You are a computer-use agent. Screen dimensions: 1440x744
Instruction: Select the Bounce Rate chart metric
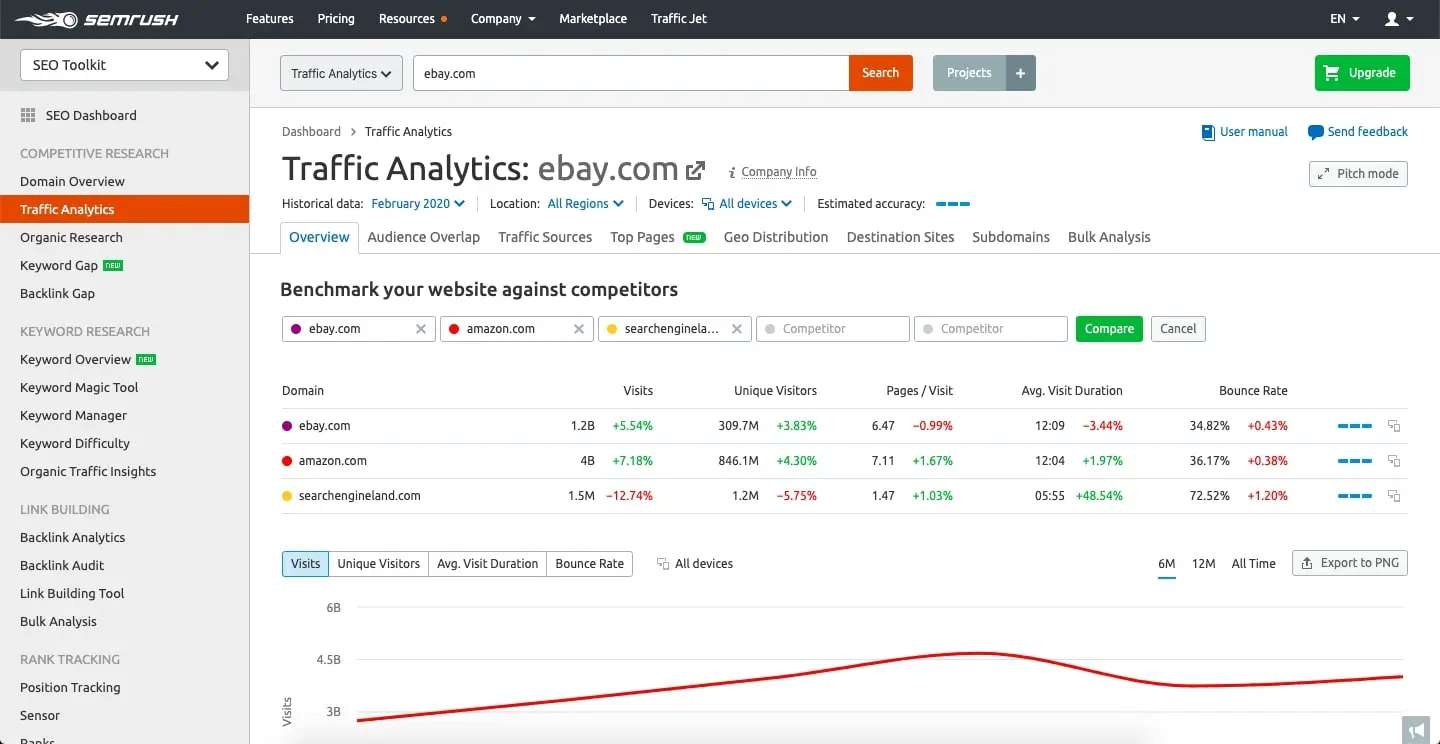pos(590,564)
